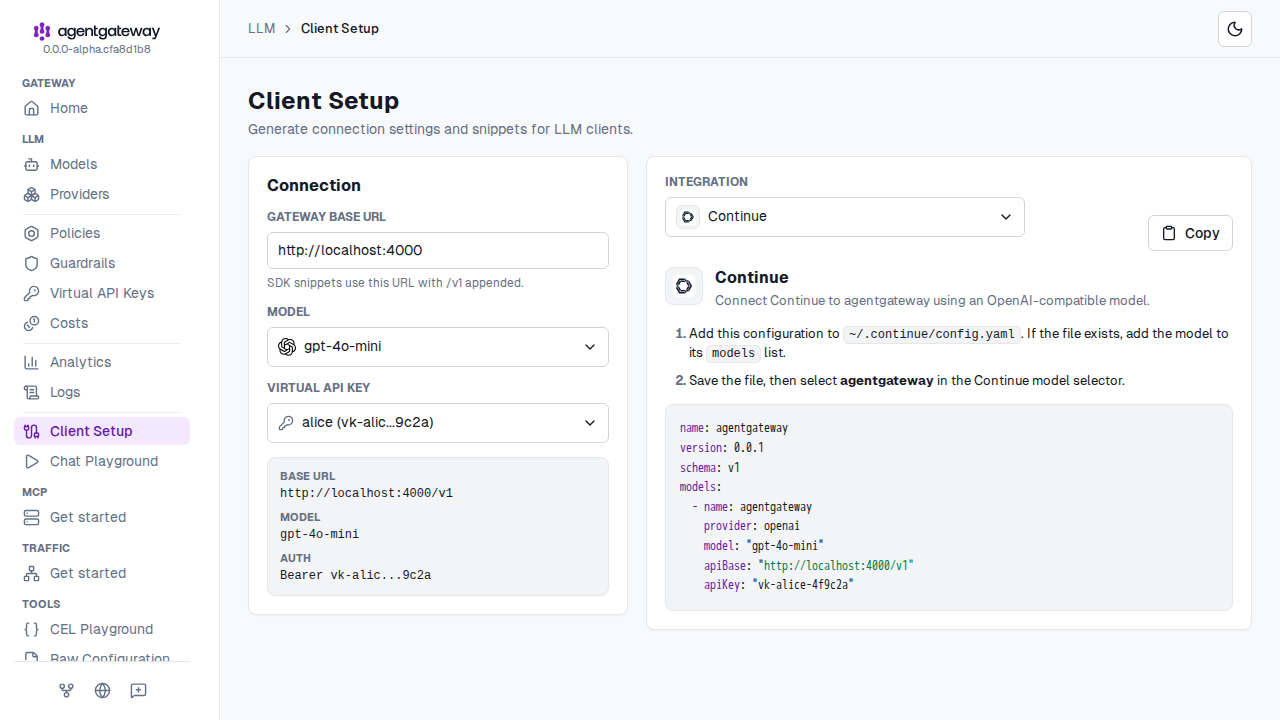Click the MCP Get started server icon
Image resolution: width=1280 pixels, height=720 pixels.
[x=32, y=517]
